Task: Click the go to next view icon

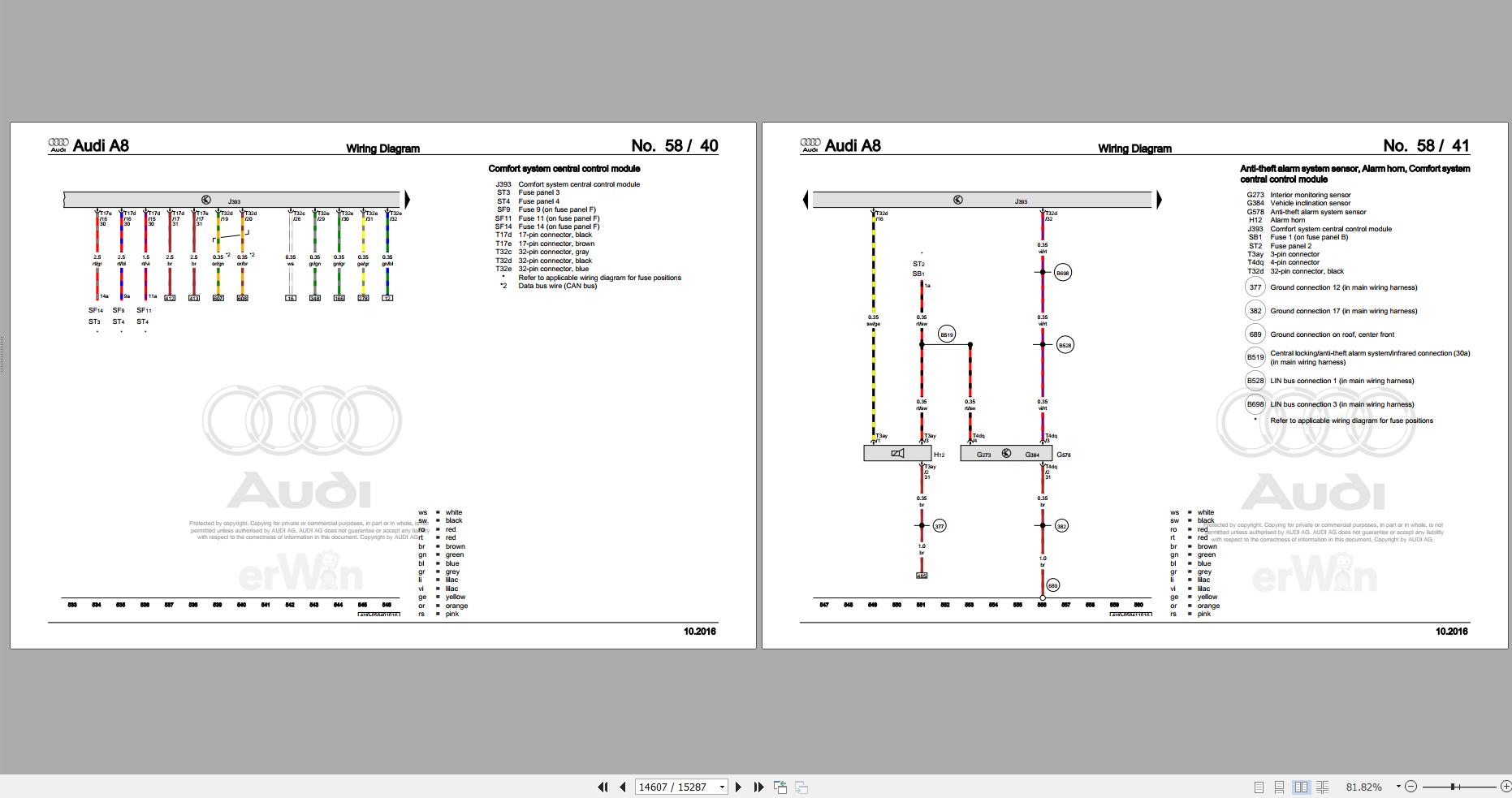Action: (801, 787)
